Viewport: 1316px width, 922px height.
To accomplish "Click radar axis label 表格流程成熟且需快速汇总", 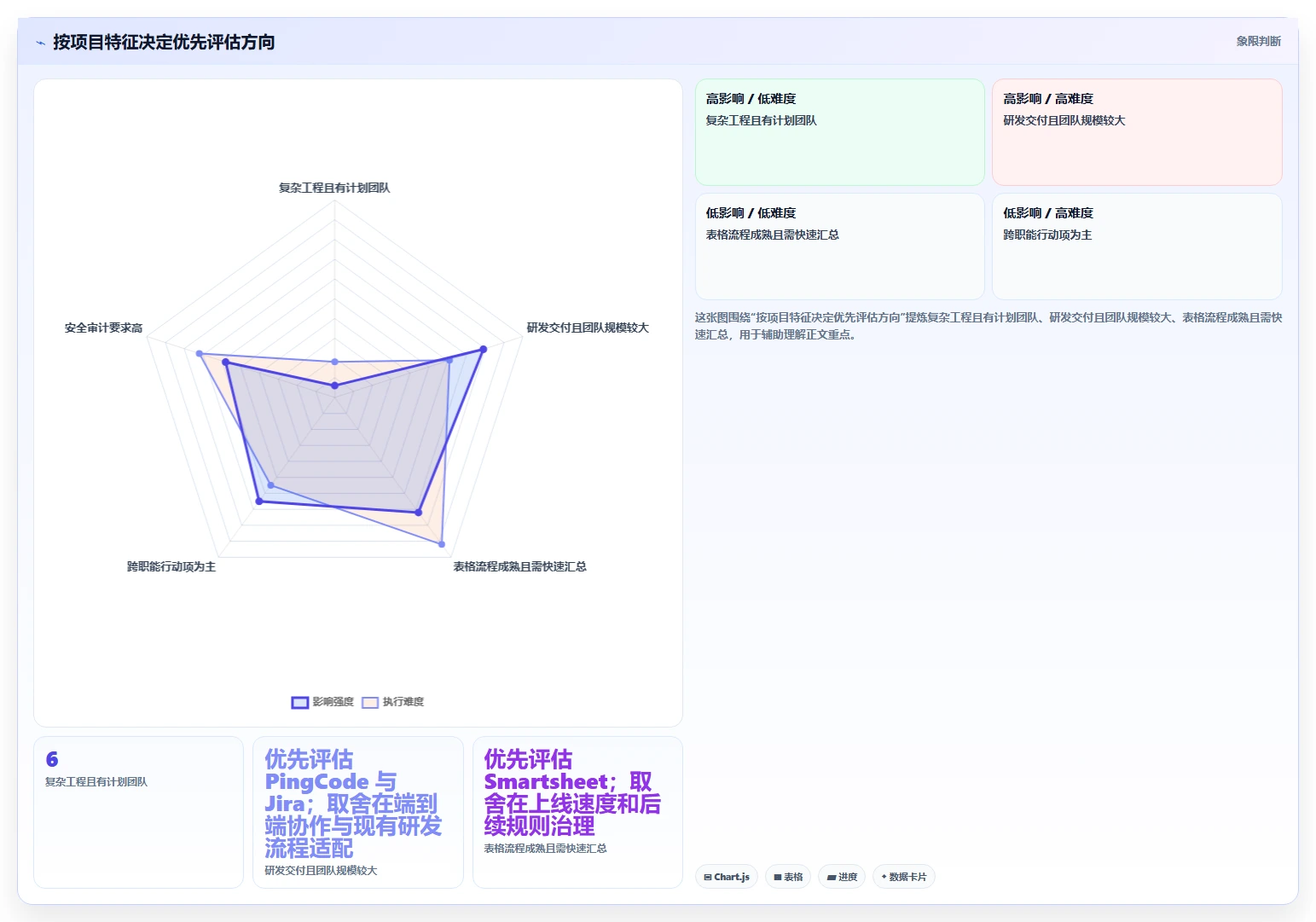I will tap(519, 566).
